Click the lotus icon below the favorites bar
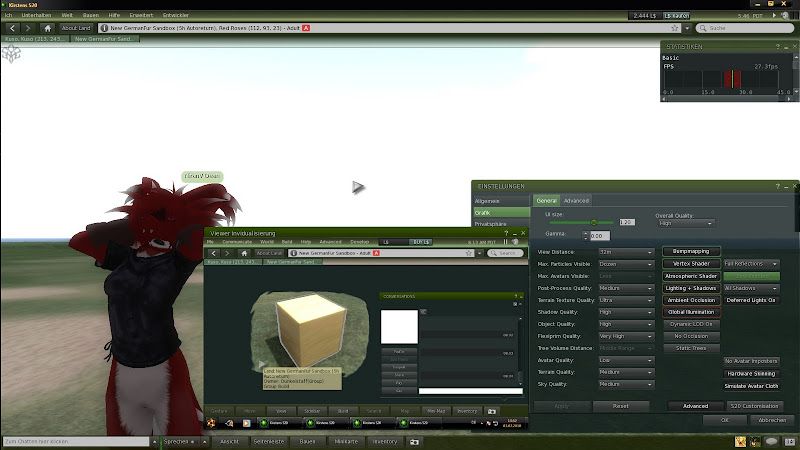This screenshot has height=450, width=800. click(x=11, y=53)
